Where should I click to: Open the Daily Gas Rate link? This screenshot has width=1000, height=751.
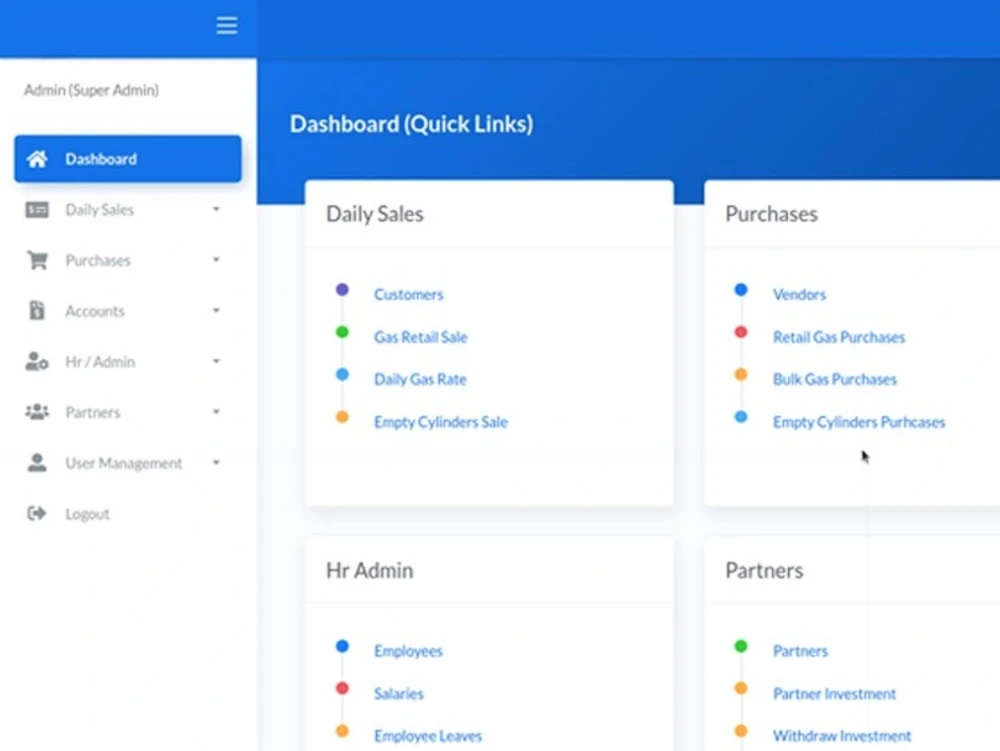coord(420,379)
